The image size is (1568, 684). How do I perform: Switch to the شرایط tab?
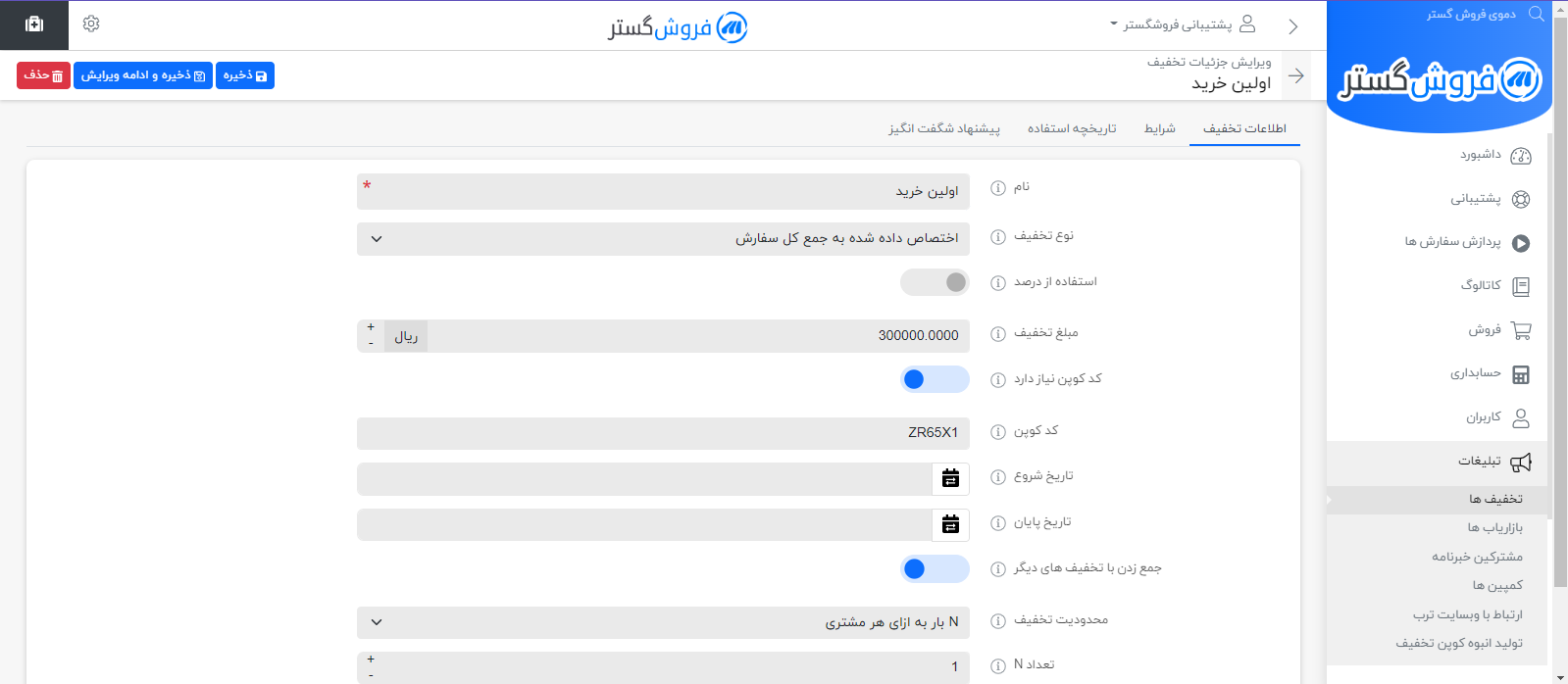click(x=1160, y=128)
